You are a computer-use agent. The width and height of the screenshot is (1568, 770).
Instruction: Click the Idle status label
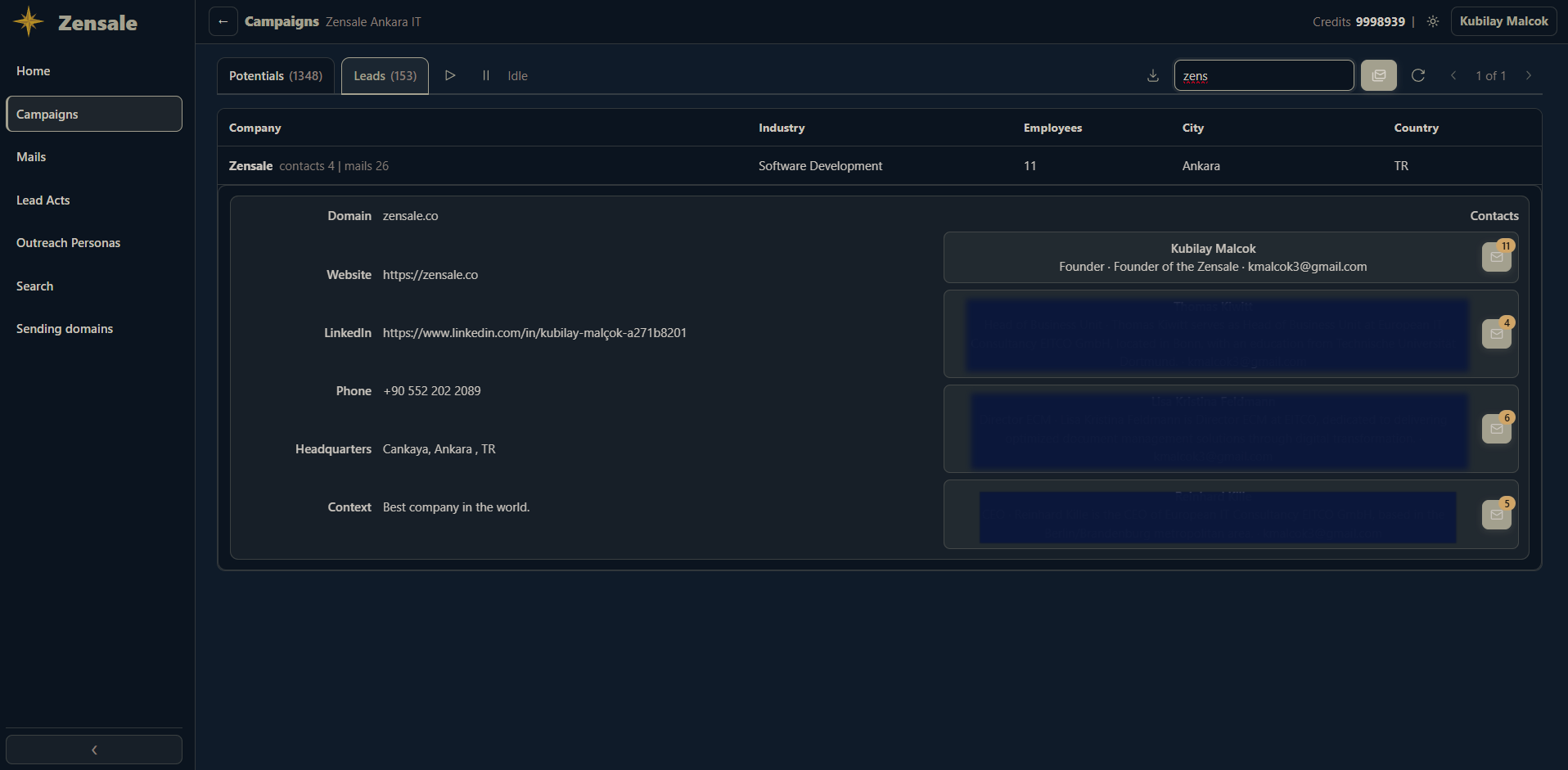[x=517, y=76]
